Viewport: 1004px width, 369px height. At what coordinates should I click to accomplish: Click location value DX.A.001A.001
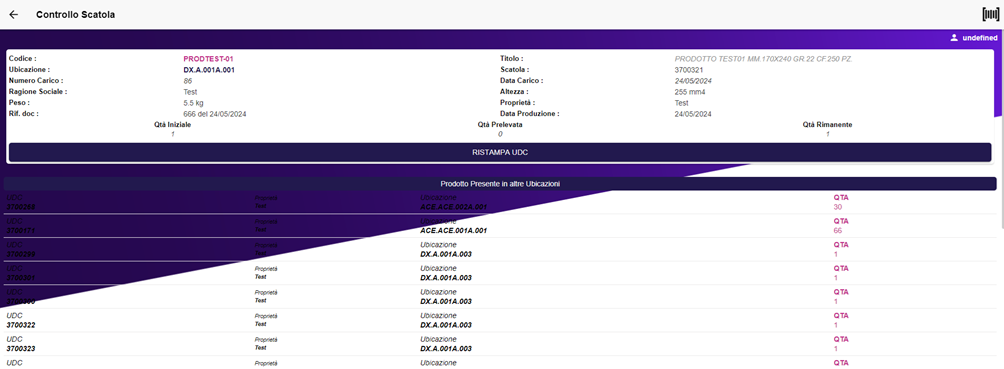coord(209,69)
